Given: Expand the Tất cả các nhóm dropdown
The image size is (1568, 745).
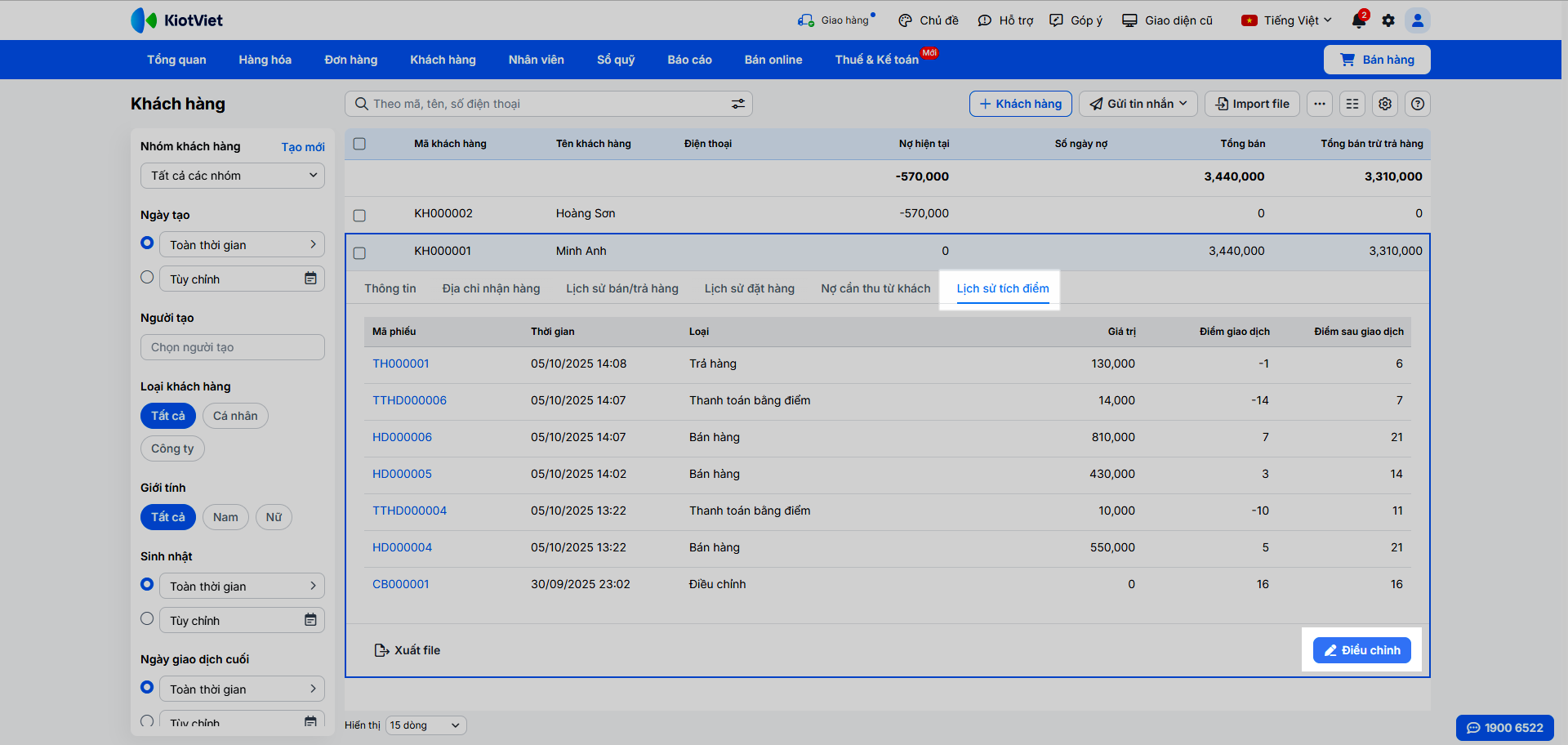Looking at the screenshot, I should coord(233,176).
